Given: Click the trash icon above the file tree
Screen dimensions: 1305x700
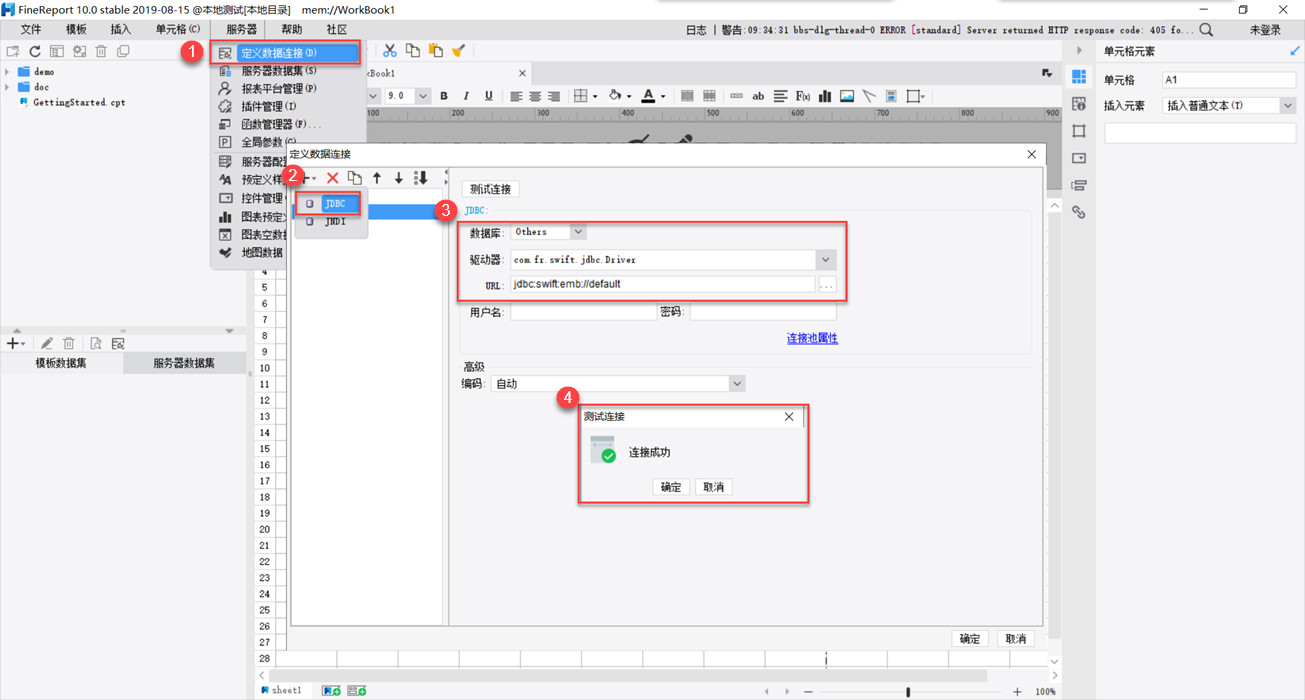Looking at the screenshot, I should coord(101,51).
